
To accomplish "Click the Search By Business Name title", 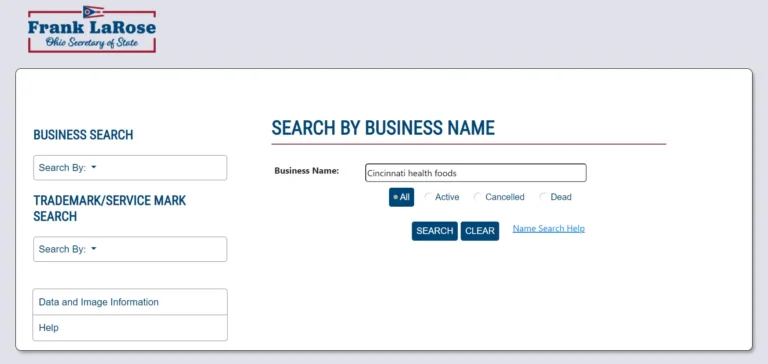I will coord(383,128).
